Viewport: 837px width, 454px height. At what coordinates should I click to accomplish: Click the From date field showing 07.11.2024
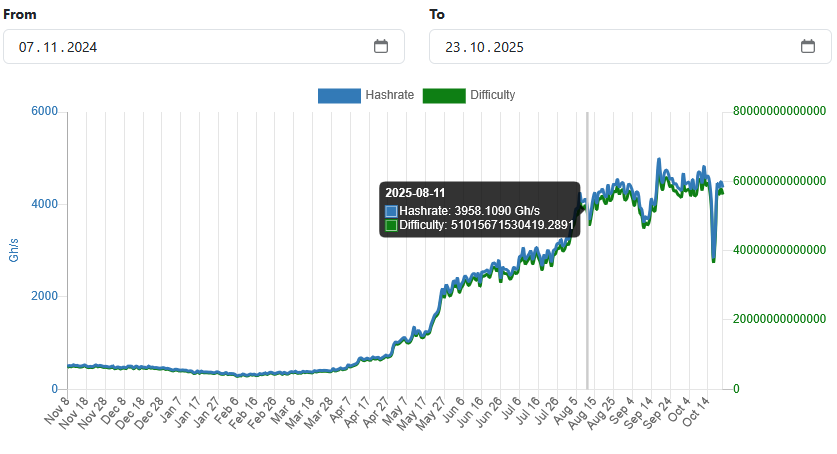[x=204, y=47]
